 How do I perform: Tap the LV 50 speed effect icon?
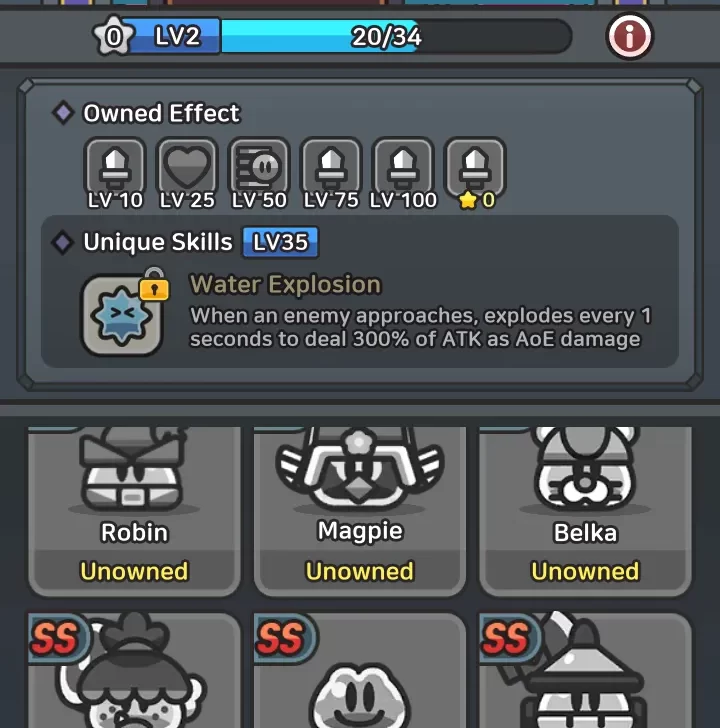(259, 167)
